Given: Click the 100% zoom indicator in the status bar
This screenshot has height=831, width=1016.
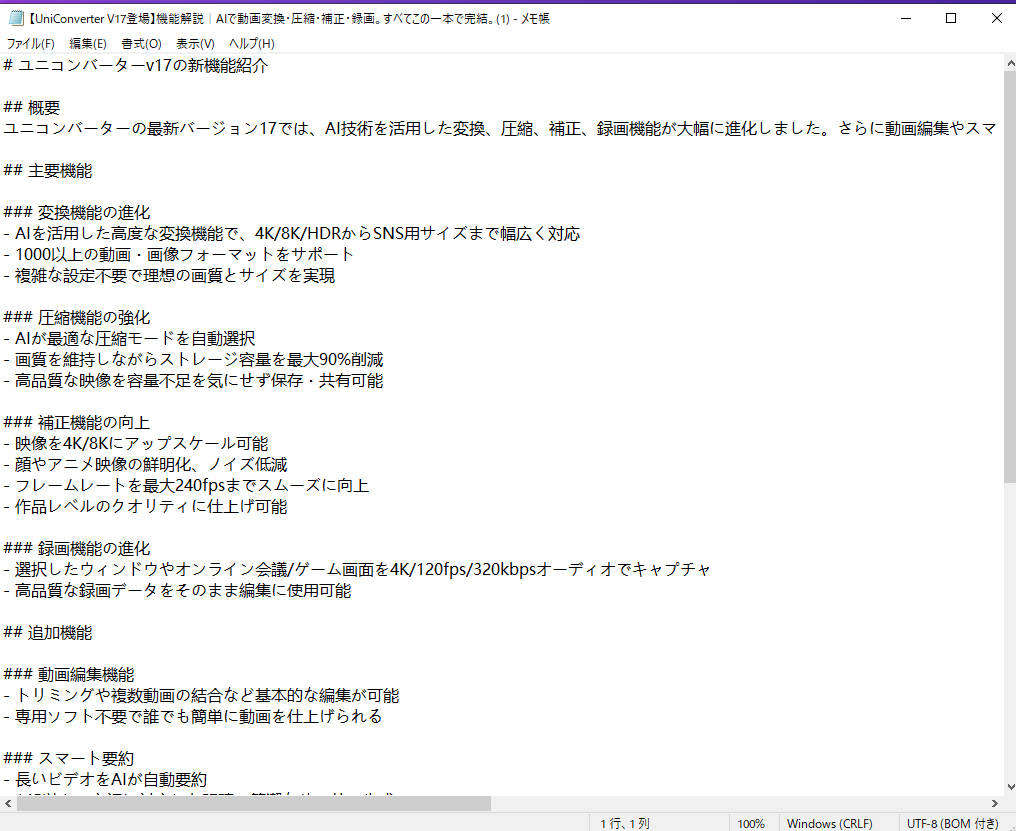Looking at the screenshot, I should click(x=752, y=822).
